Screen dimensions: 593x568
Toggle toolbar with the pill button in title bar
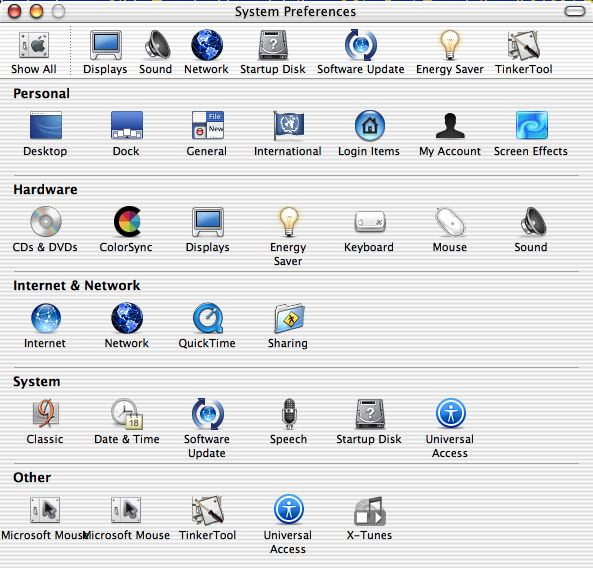pyautogui.click(x=575, y=11)
